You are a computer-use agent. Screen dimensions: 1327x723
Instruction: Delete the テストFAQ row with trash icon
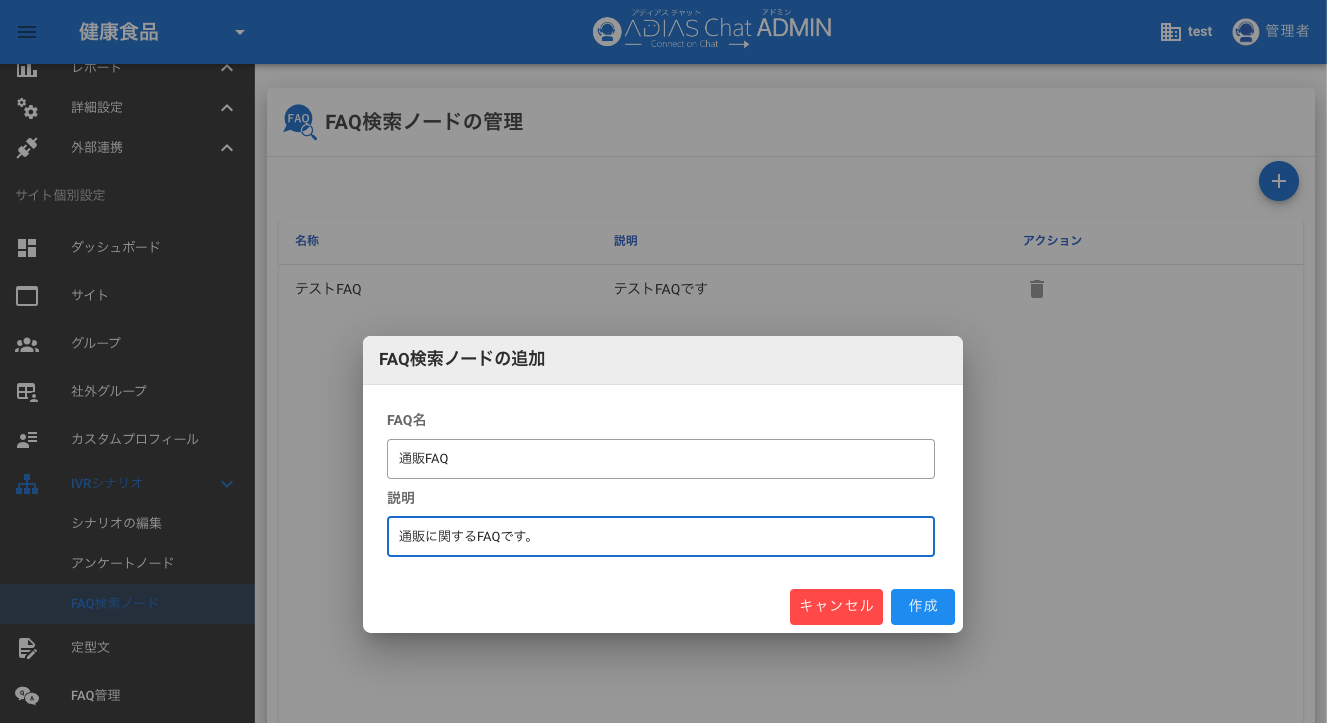coord(1037,289)
